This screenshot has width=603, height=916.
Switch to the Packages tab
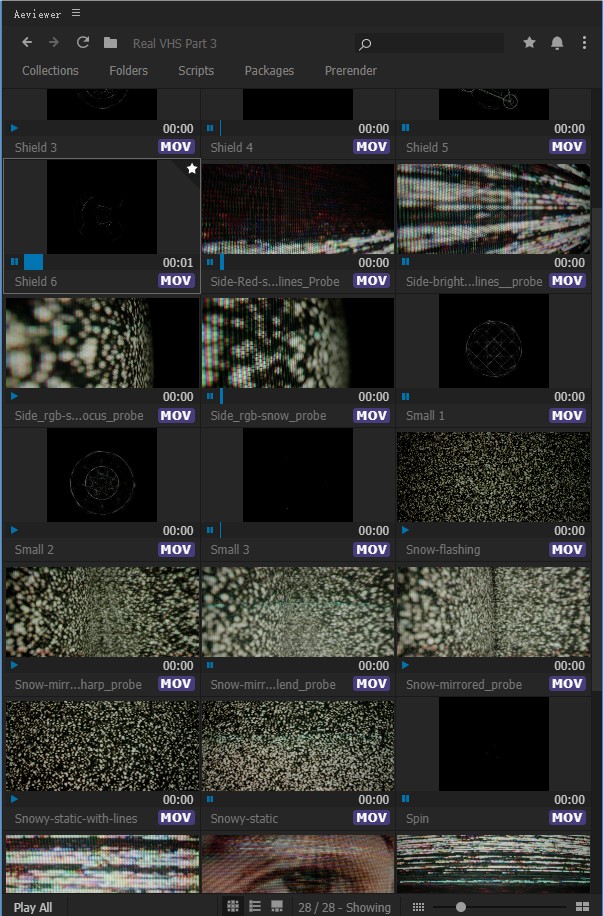click(269, 71)
